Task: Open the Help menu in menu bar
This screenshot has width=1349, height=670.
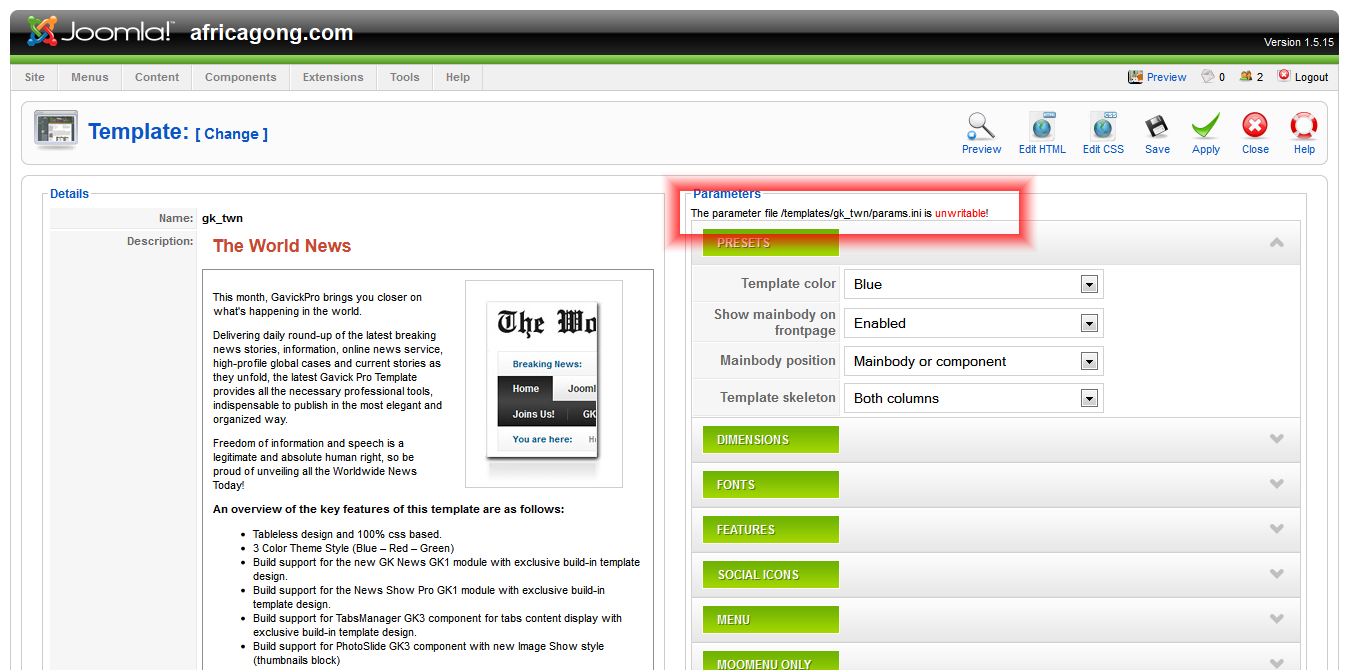Action: [x=458, y=77]
